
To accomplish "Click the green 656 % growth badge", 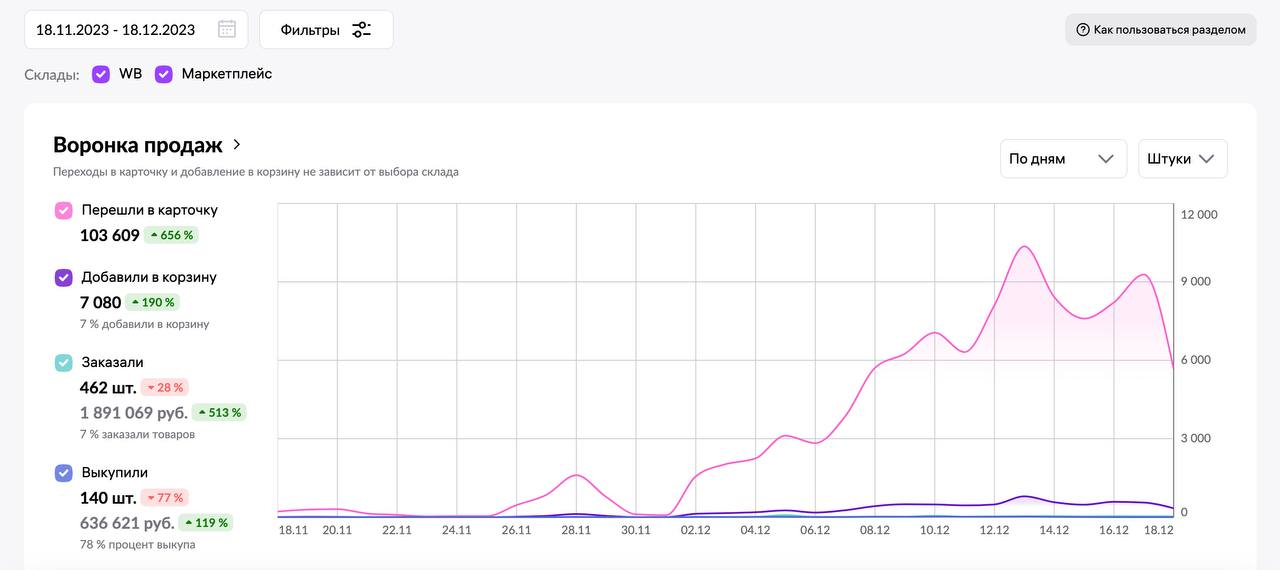I will click(x=171, y=235).
